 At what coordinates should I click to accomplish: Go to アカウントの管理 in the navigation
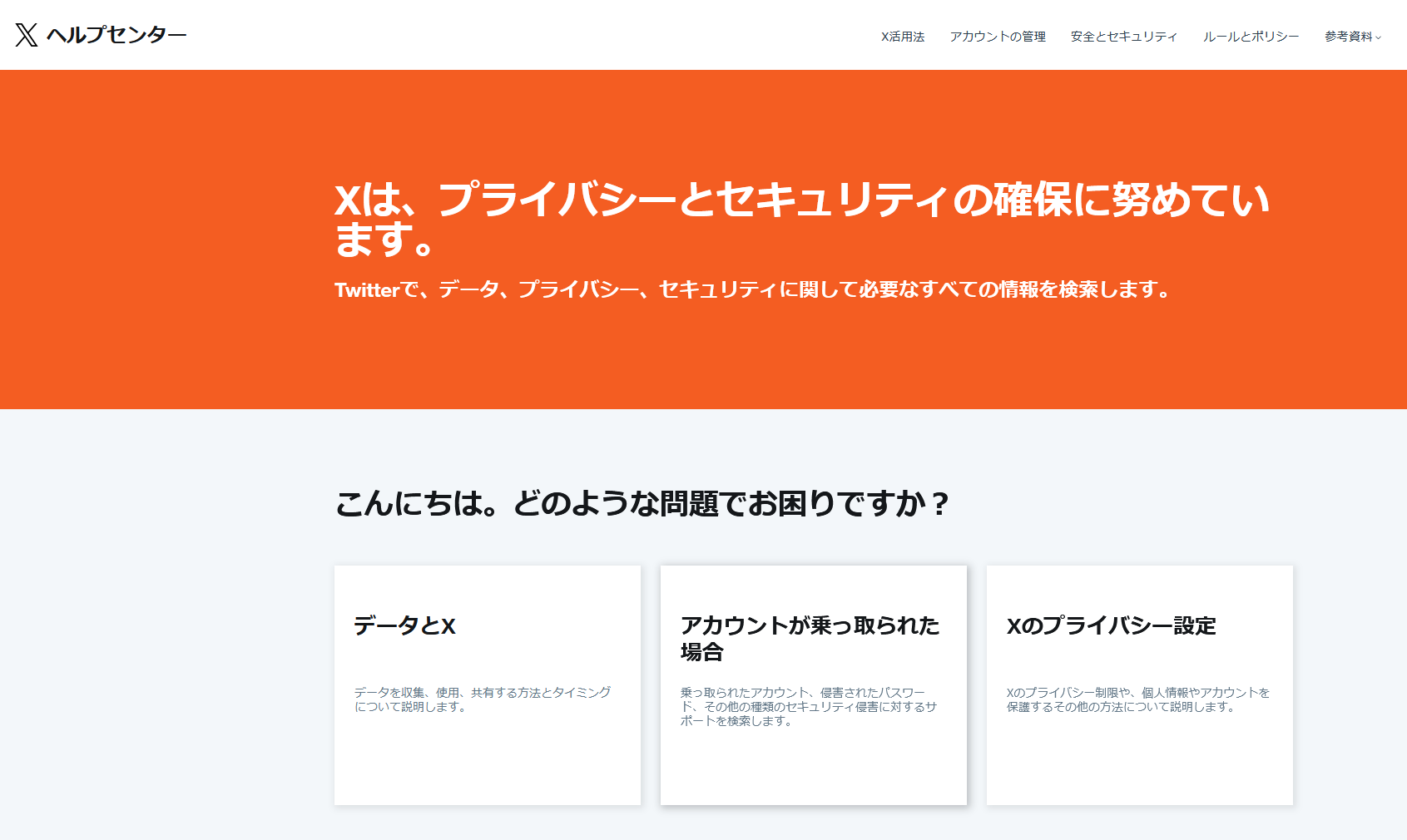coord(998,37)
